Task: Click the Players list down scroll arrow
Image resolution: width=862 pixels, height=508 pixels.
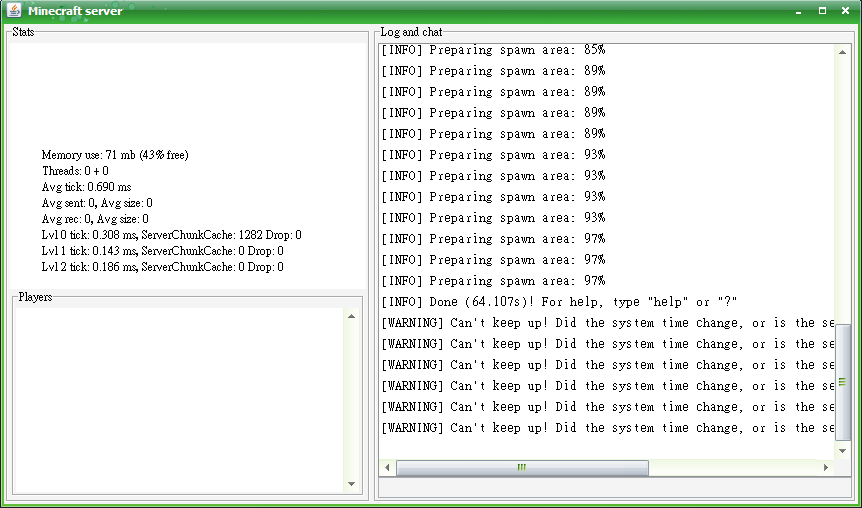Action: (351, 484)
